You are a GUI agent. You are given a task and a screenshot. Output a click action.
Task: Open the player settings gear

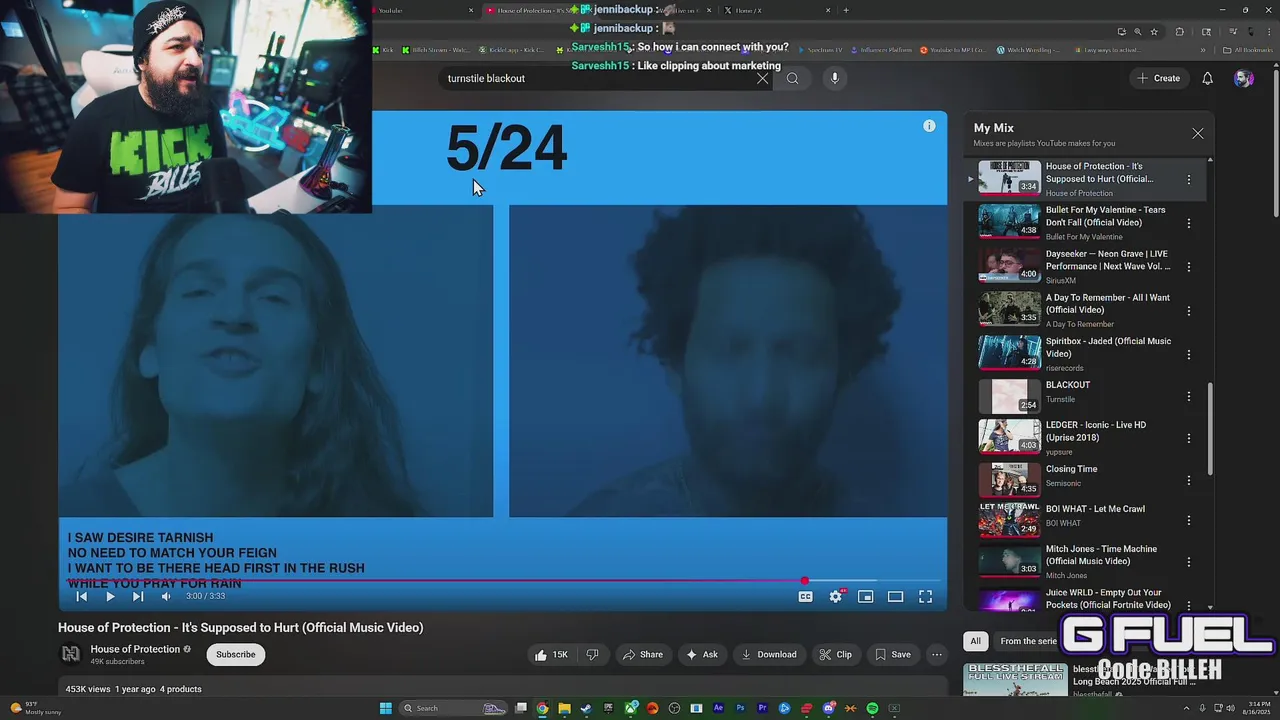tap(836, 596)
